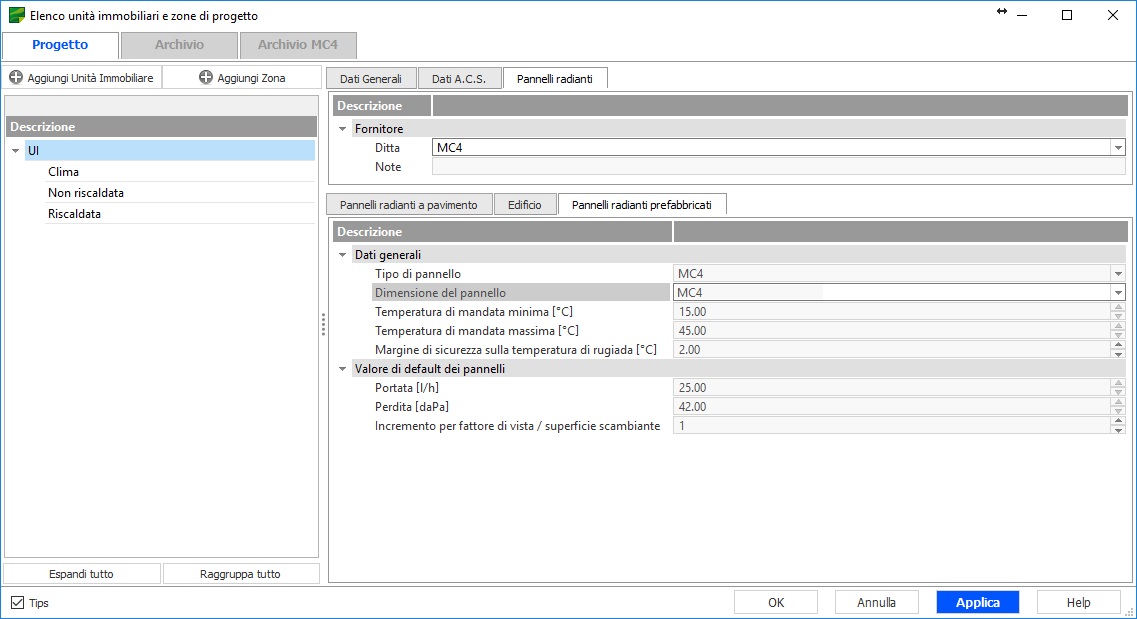
Task: Click the Annulla button
Action: point(877,602)
